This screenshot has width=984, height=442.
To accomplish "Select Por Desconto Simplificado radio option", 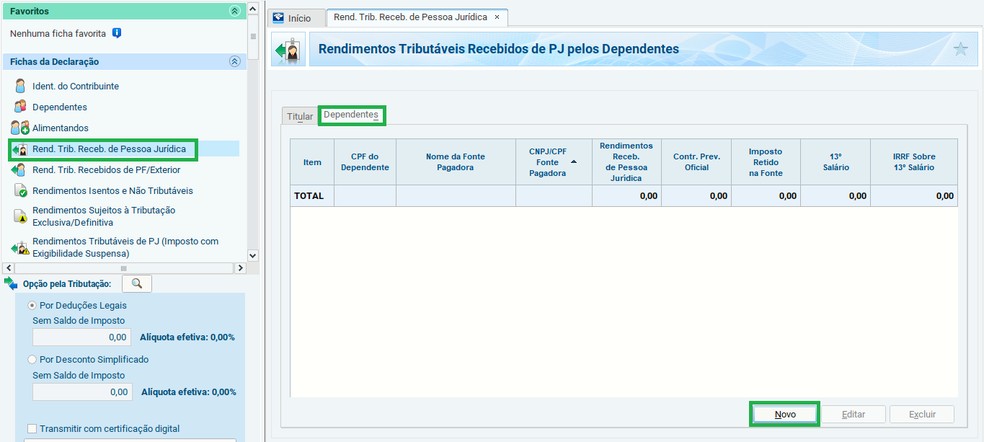I will (x=33, y=359).
